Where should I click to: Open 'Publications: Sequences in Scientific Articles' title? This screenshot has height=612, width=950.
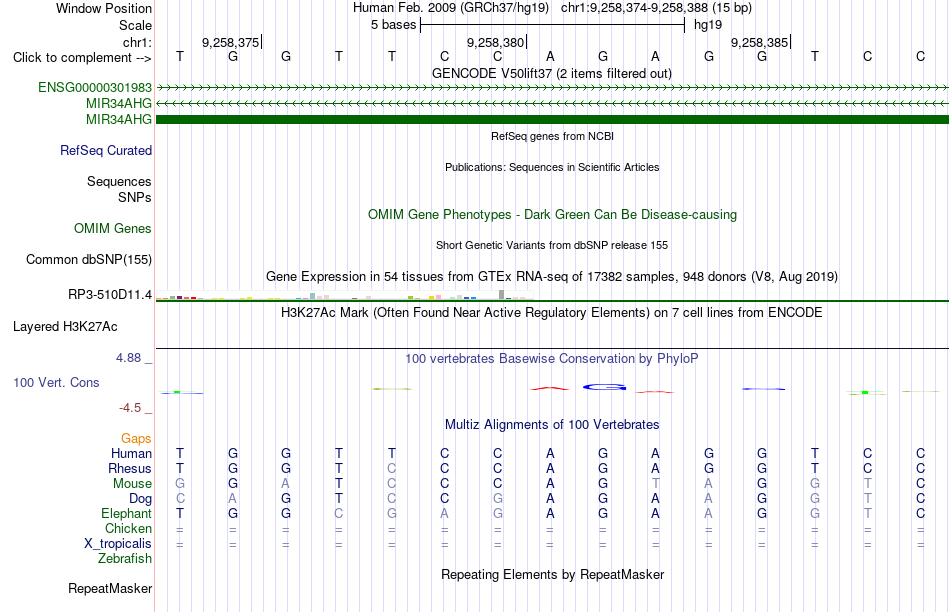click(552, 167)
